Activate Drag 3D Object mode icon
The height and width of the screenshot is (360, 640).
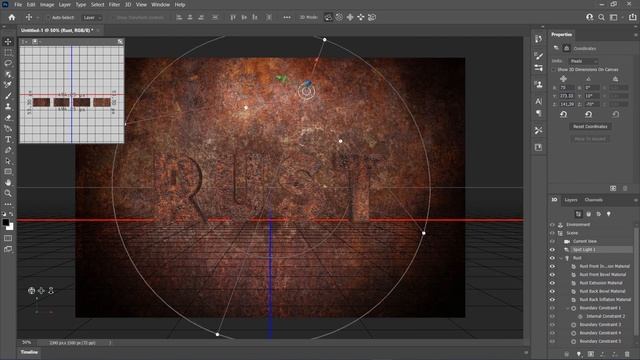tap(350, 18)
